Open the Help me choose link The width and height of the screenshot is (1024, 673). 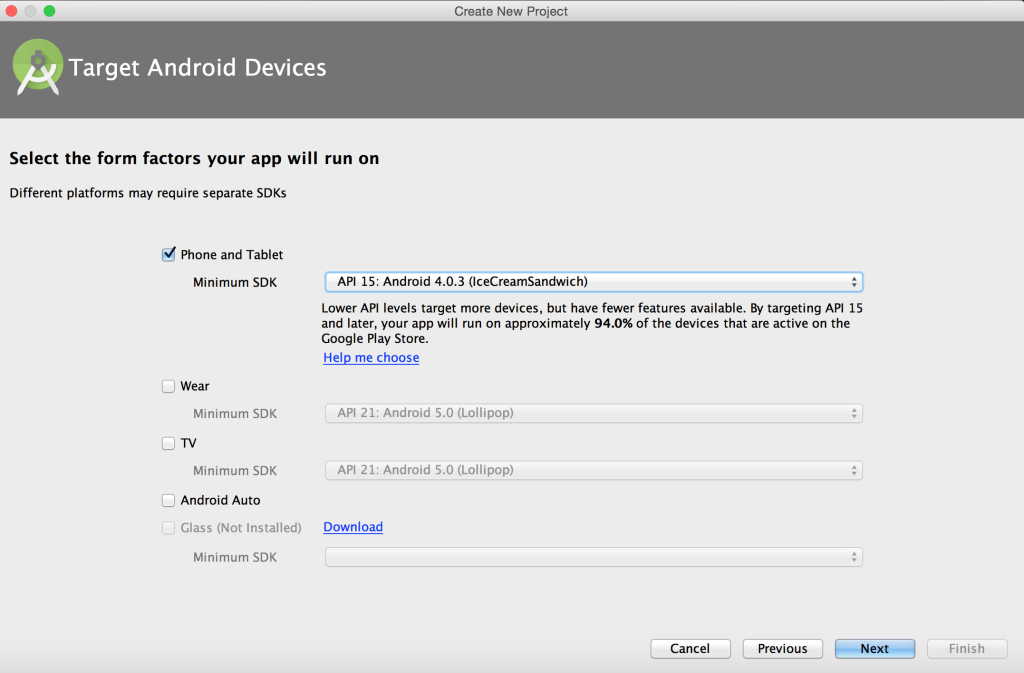tap(371, 358)
